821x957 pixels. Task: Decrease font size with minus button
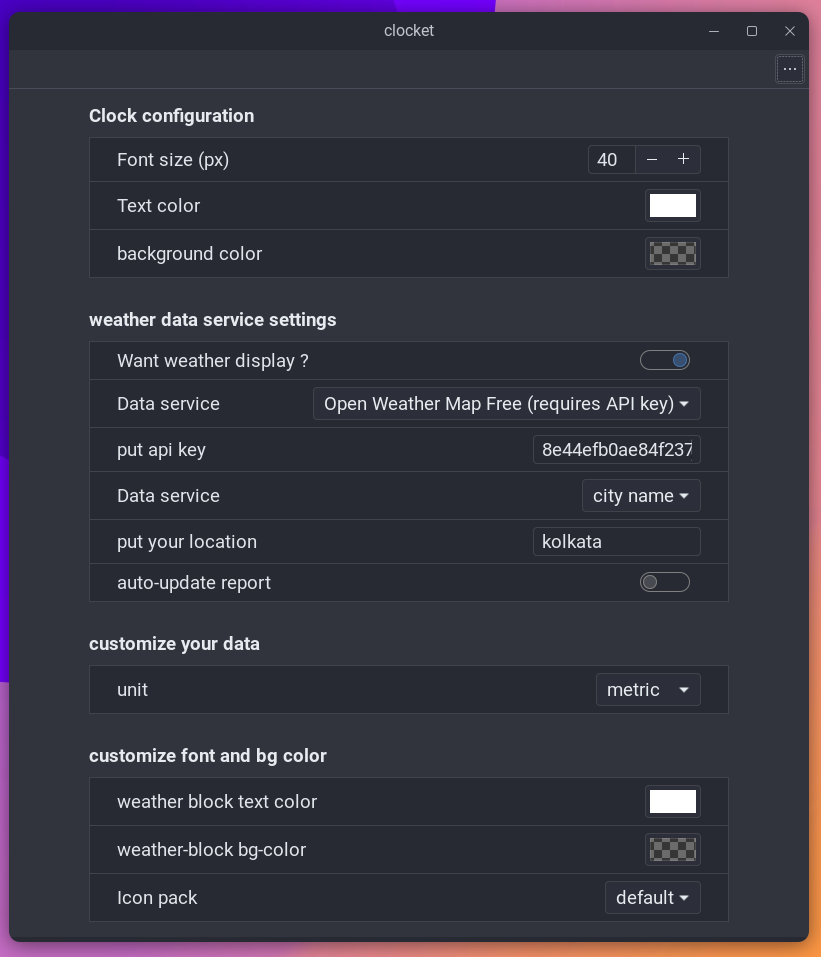click(x=651, y=159)
